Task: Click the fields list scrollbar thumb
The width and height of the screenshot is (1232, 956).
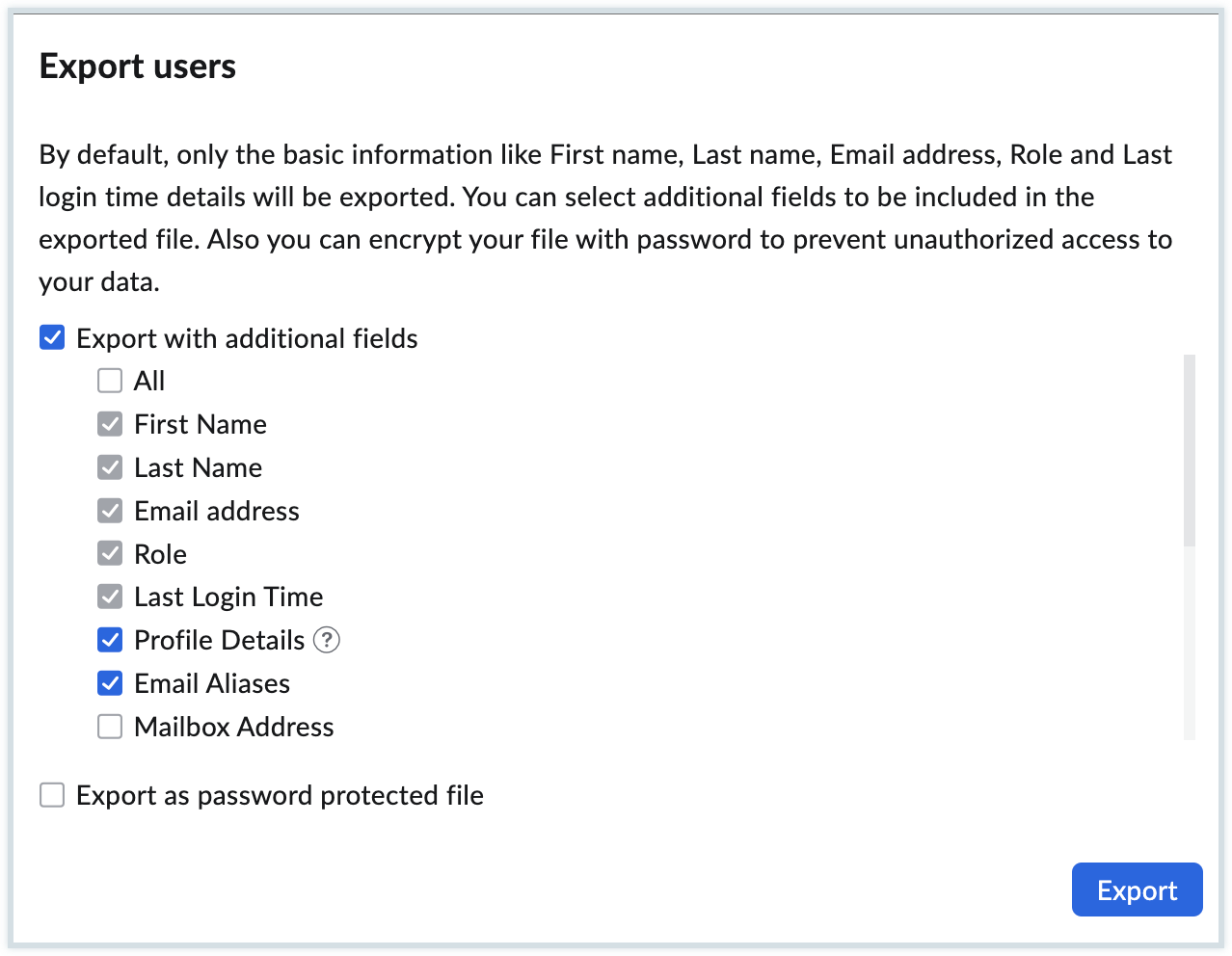Action: point(1189,449)
